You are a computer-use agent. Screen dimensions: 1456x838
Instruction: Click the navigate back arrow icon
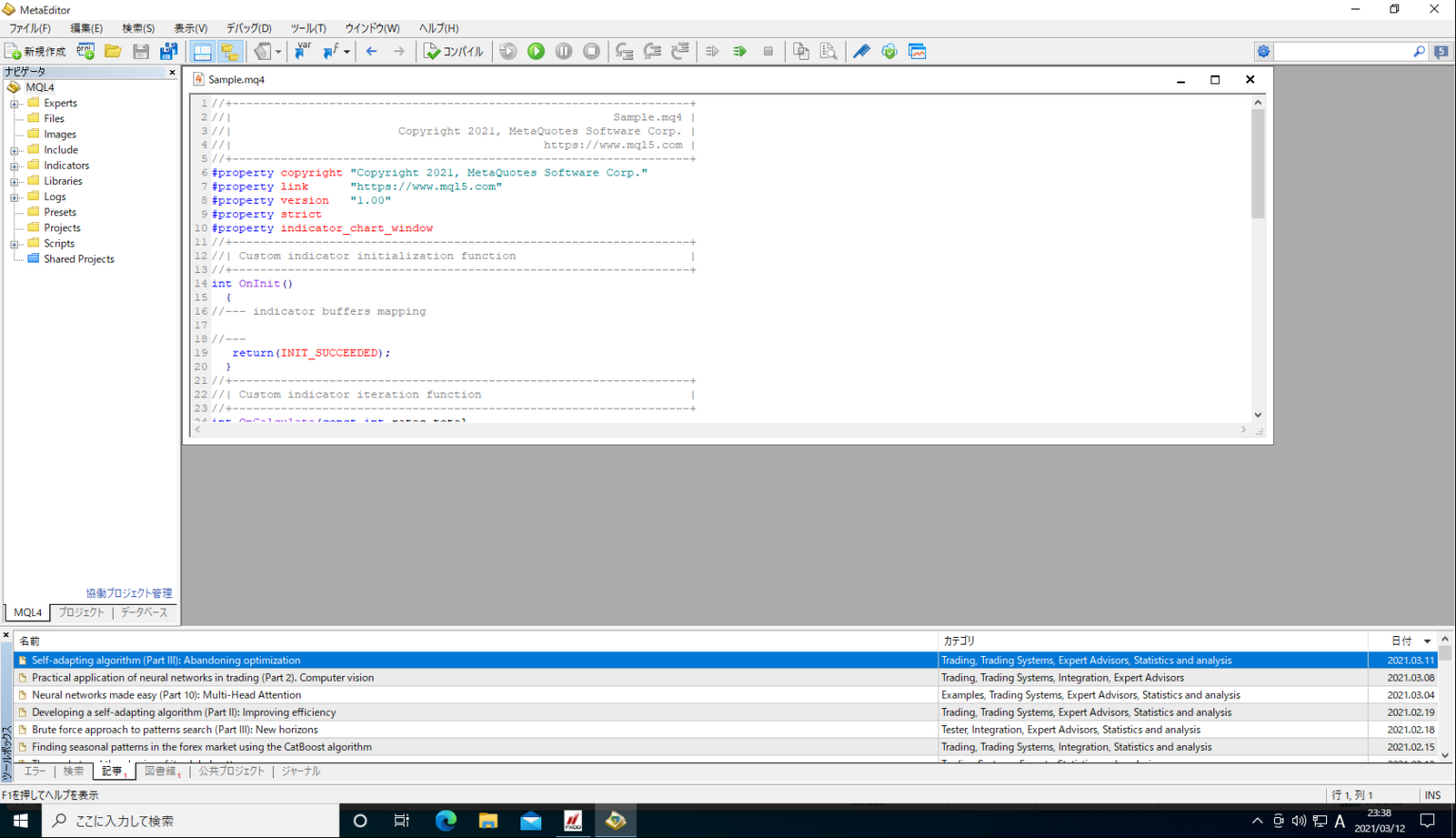(372, 51)
